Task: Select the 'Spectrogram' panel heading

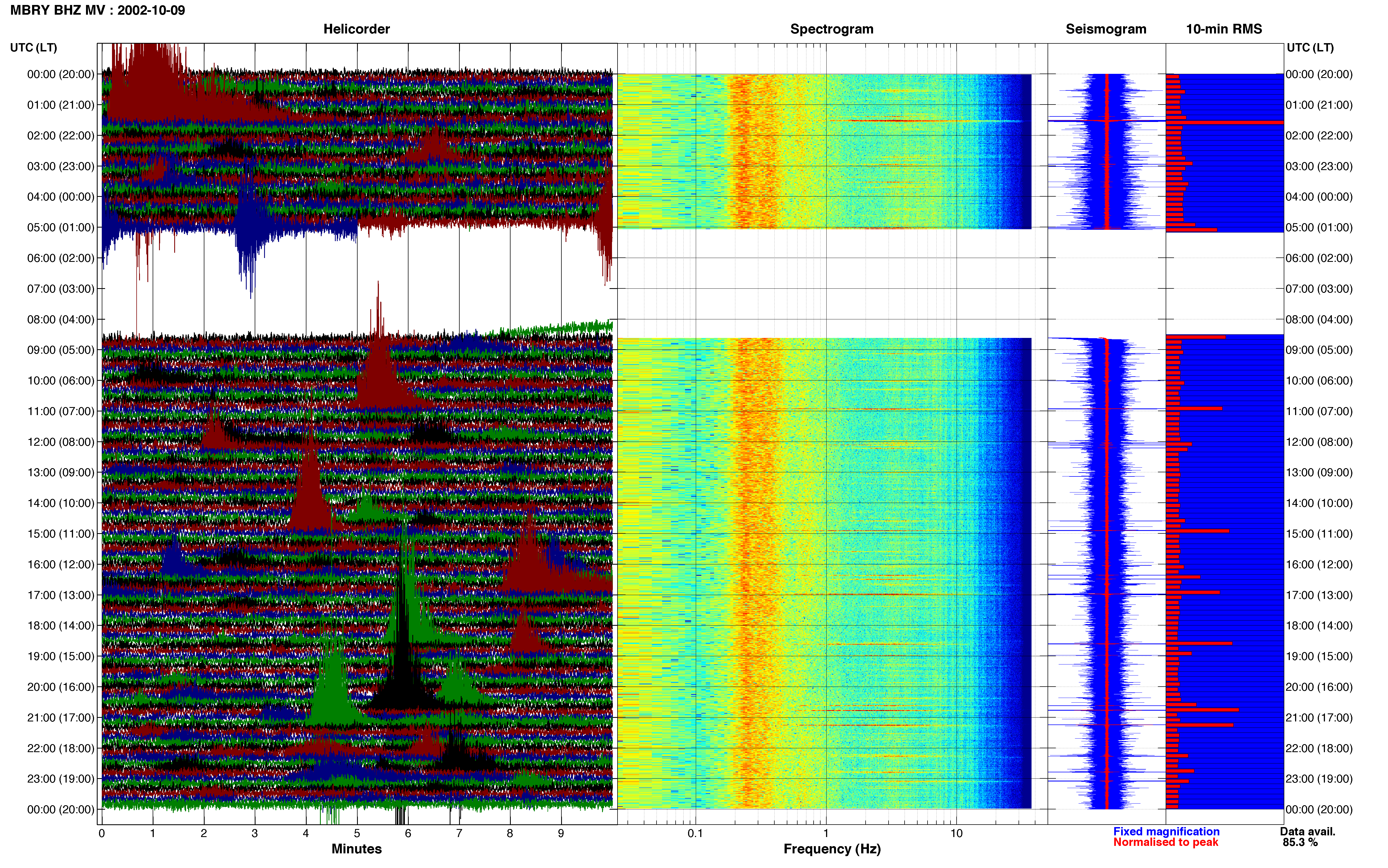Action: tap(832, 29)
